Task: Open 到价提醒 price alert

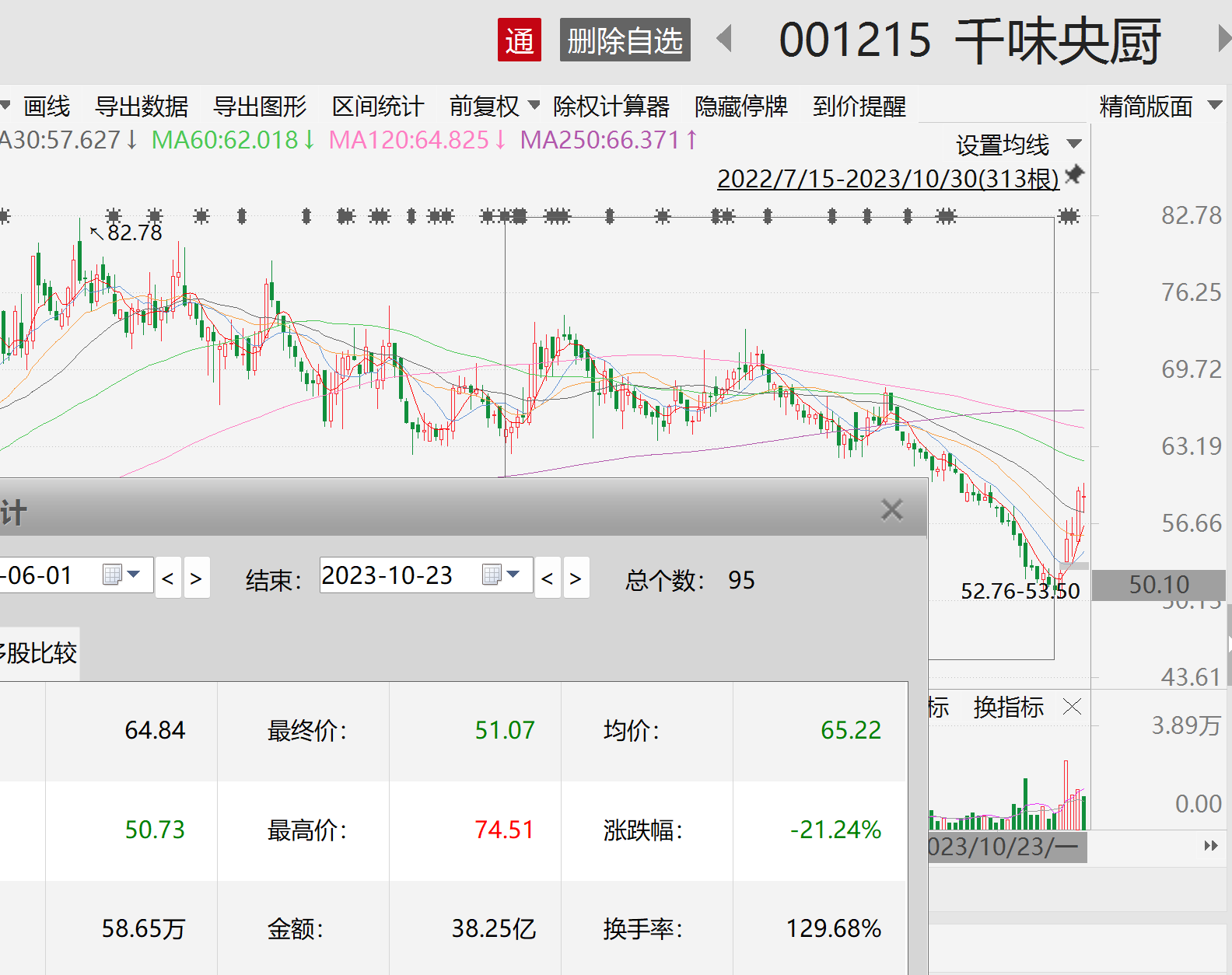Action: [x=859, y=107]
